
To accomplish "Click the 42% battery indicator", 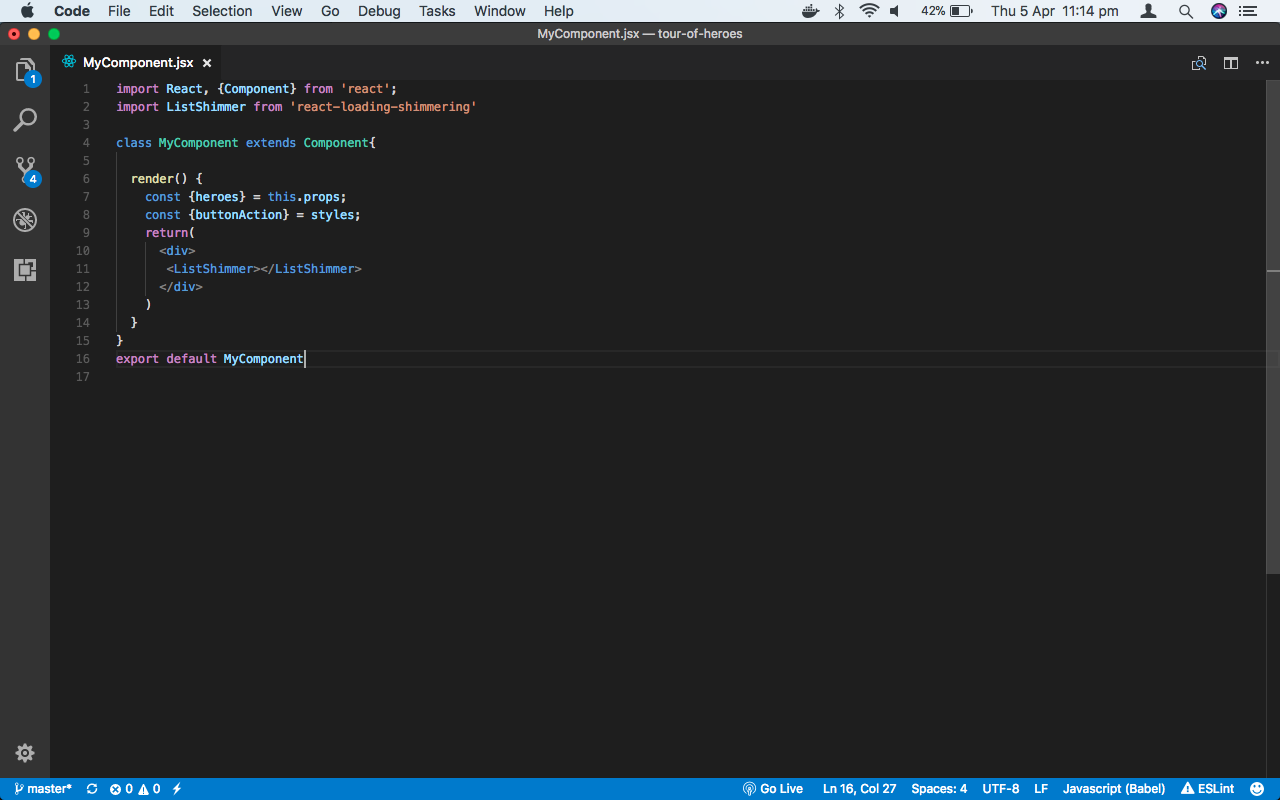I will pos(946,11).
